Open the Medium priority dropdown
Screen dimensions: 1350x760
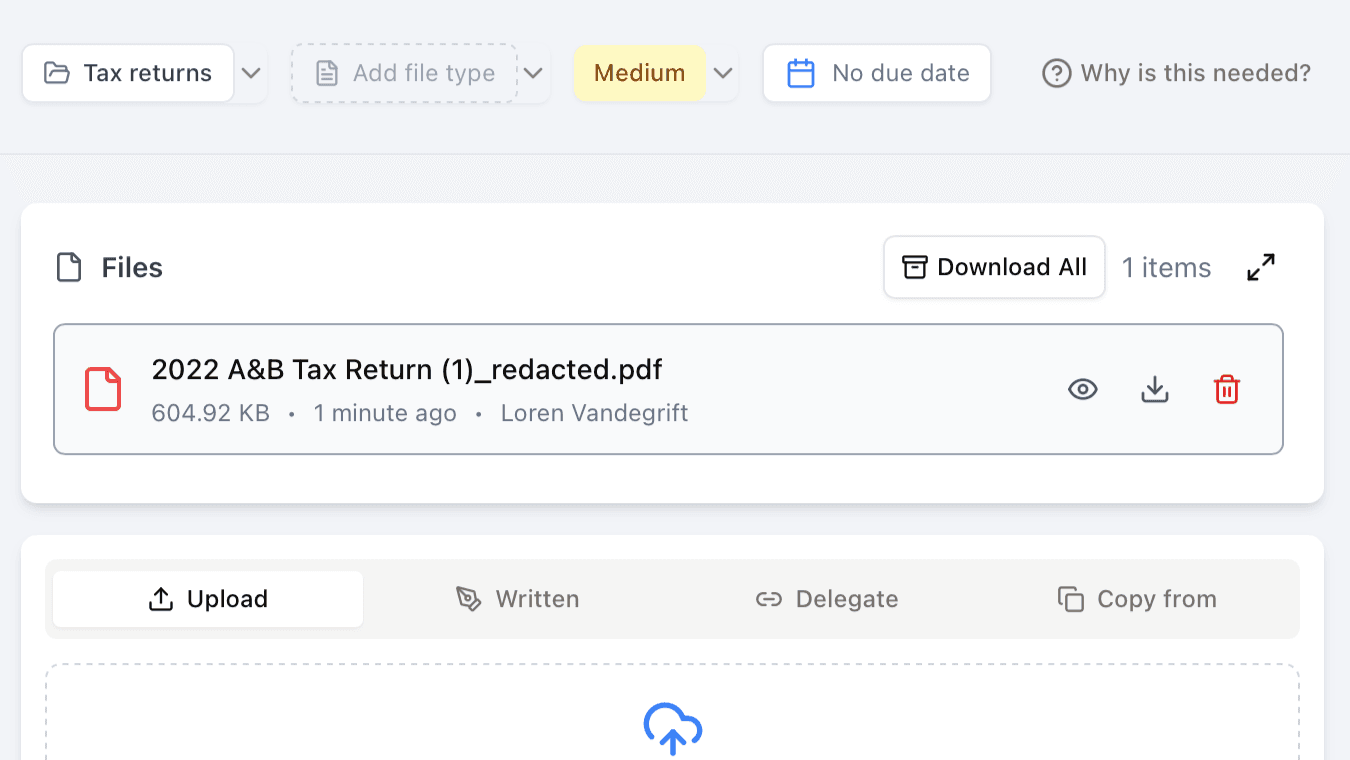pyautogui.click(x=723, y=72)
